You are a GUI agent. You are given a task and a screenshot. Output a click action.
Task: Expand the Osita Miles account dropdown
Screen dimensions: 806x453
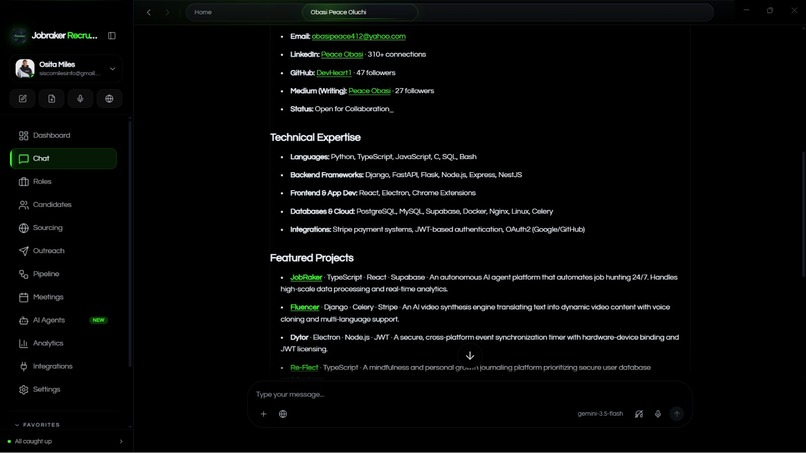point(113,68)
